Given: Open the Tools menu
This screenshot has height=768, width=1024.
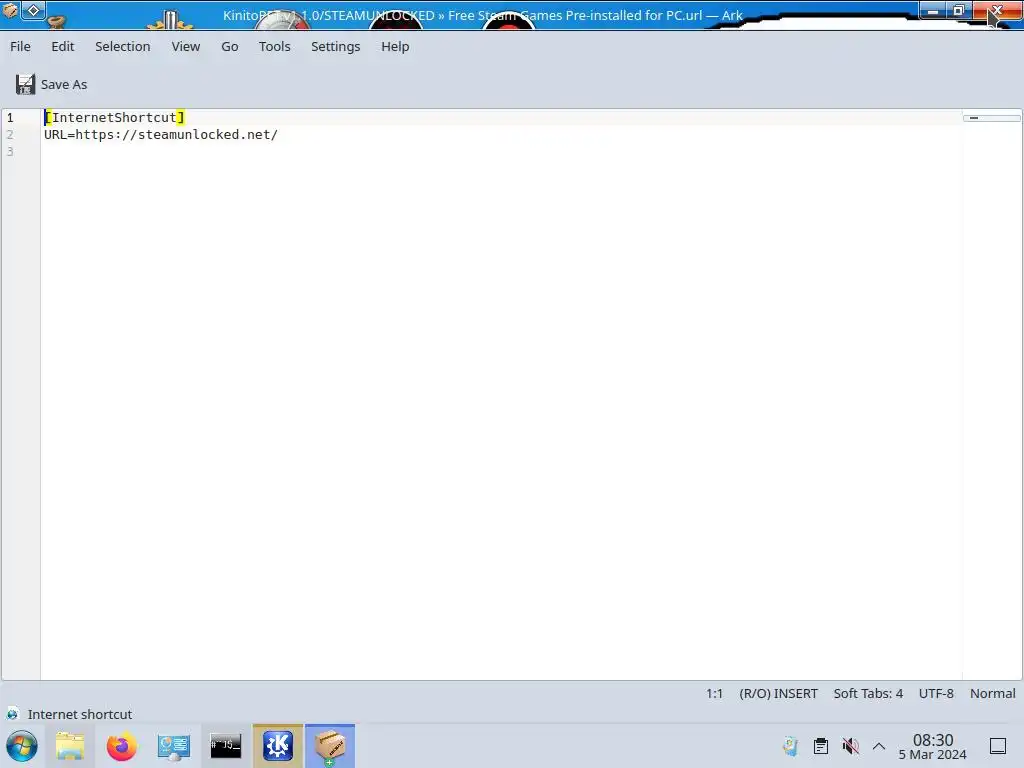Looking at the screenshot, I should (x=274, y=46).
